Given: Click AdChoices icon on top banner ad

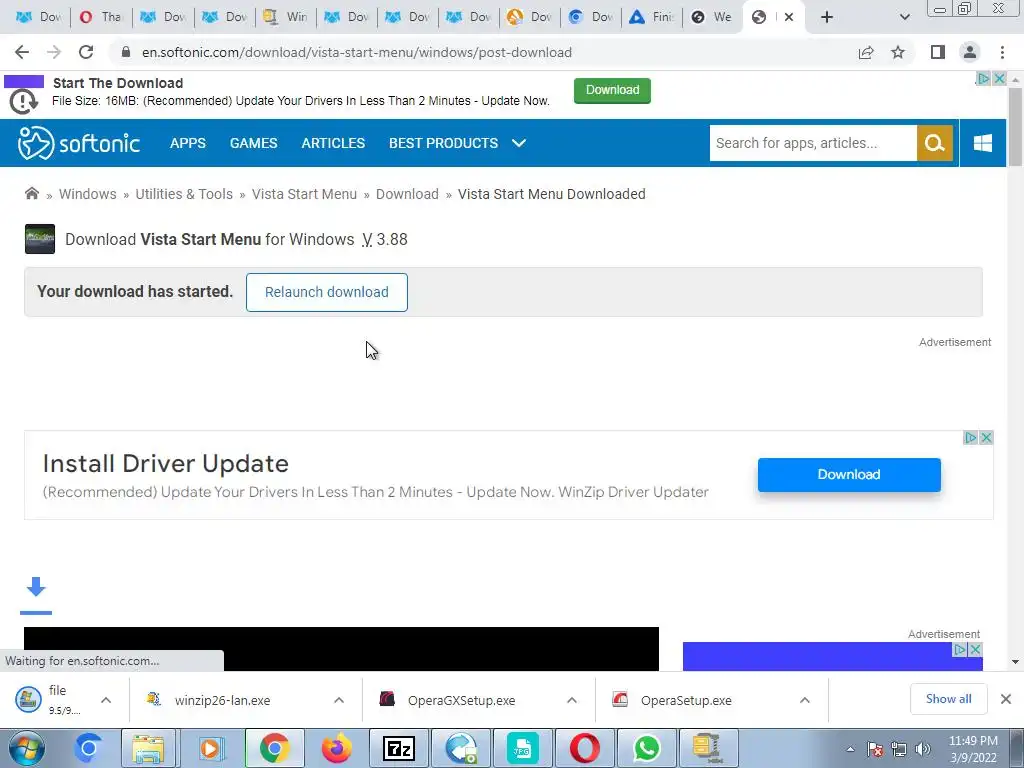Looking at the screenshot, I should click(984, 78).
